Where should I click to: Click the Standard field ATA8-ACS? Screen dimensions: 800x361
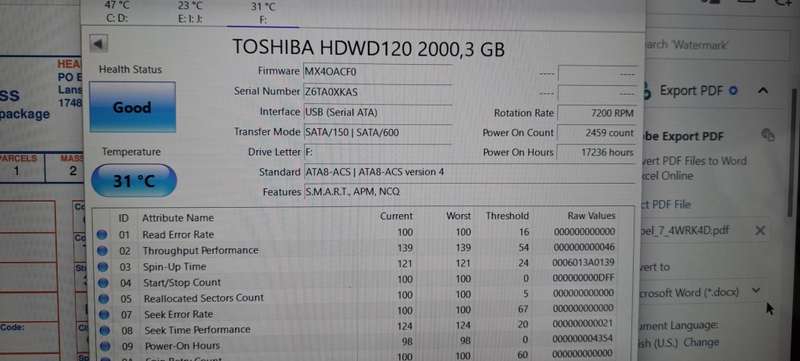[x=469, y=172]
